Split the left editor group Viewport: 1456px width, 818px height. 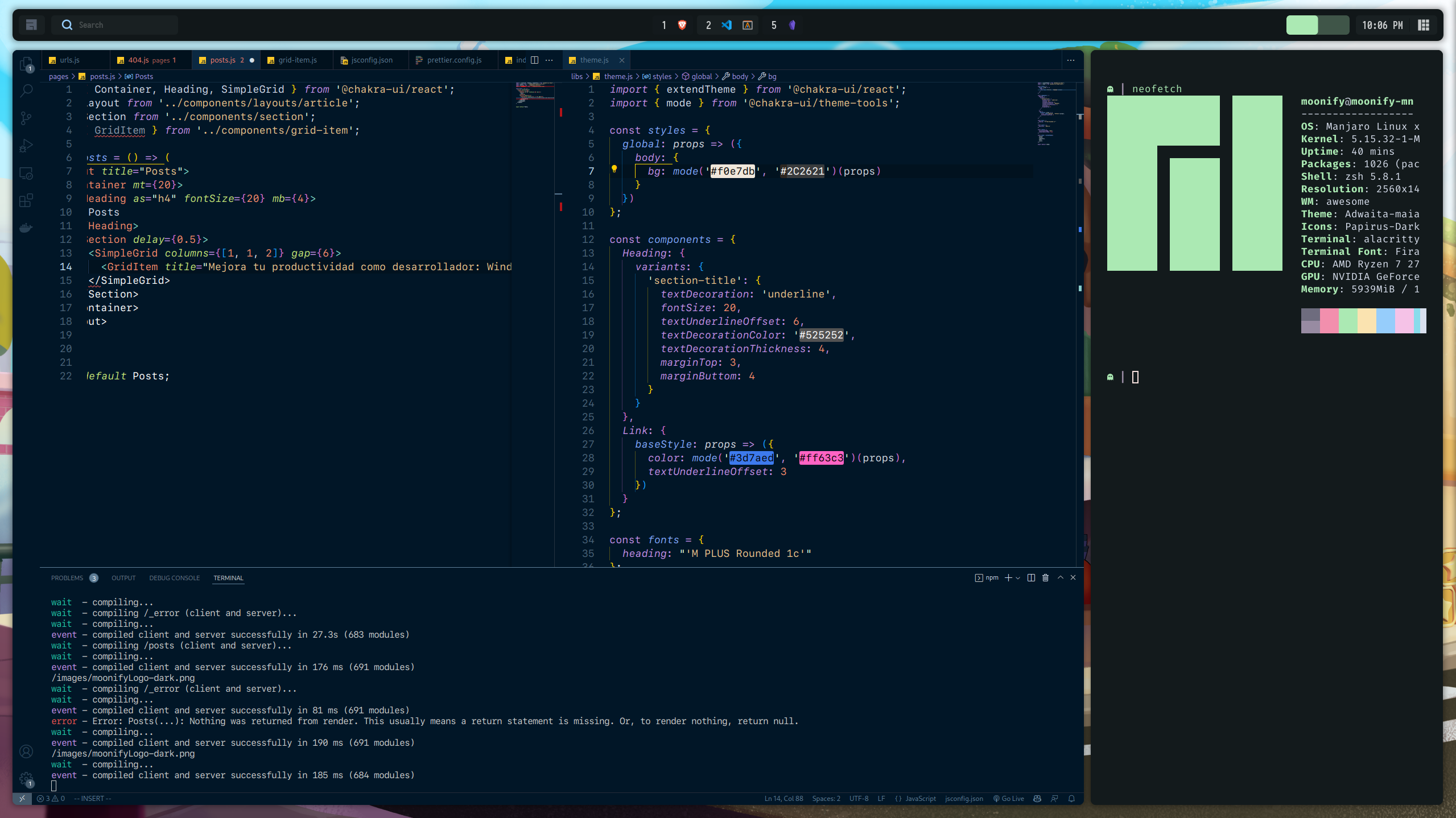coord(534,60)
